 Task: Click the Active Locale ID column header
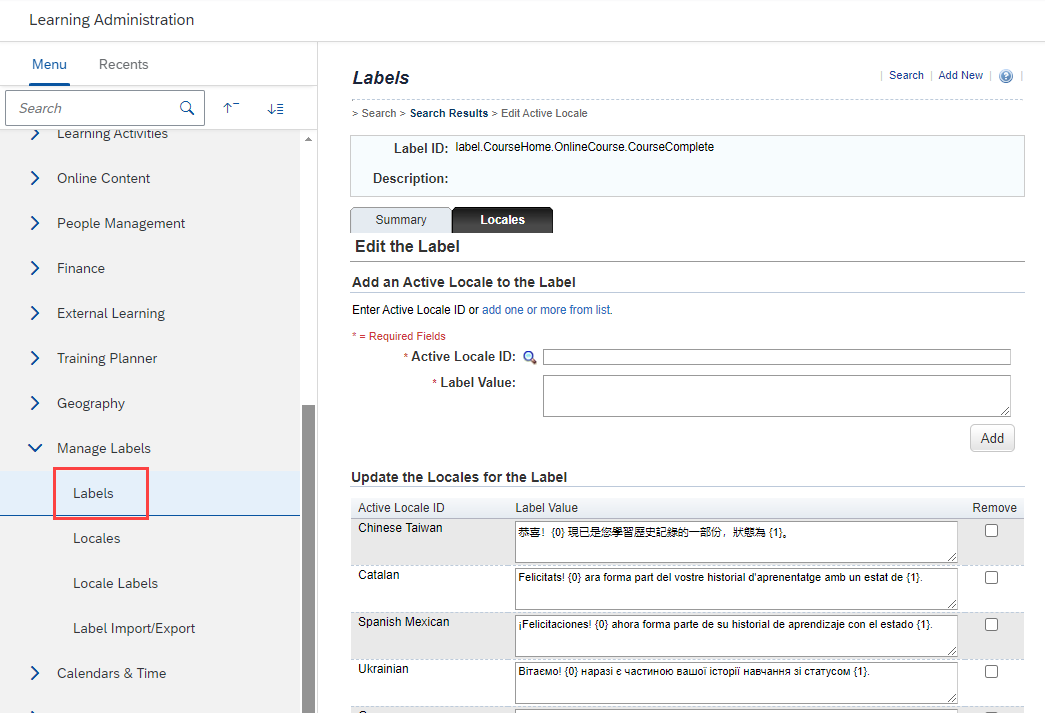tap(401, 508)
